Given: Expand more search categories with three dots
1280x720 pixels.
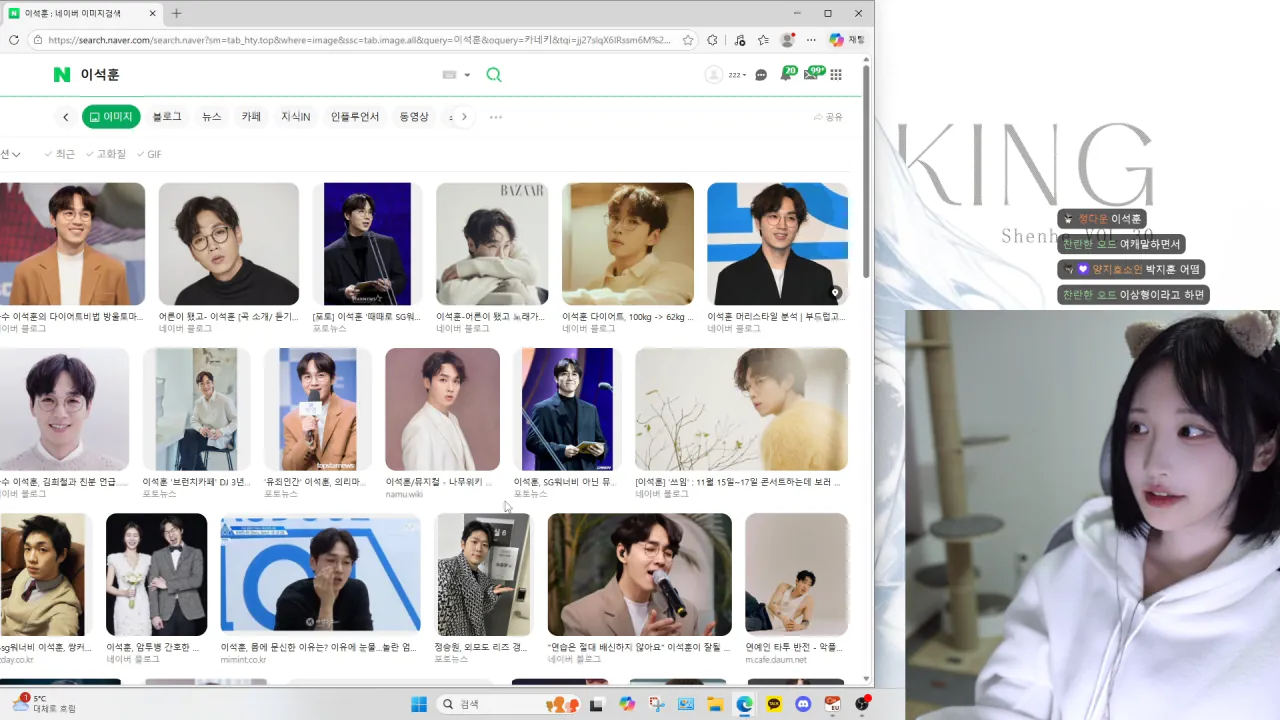Looking at the screenshot, I should (x=495, y=117).
